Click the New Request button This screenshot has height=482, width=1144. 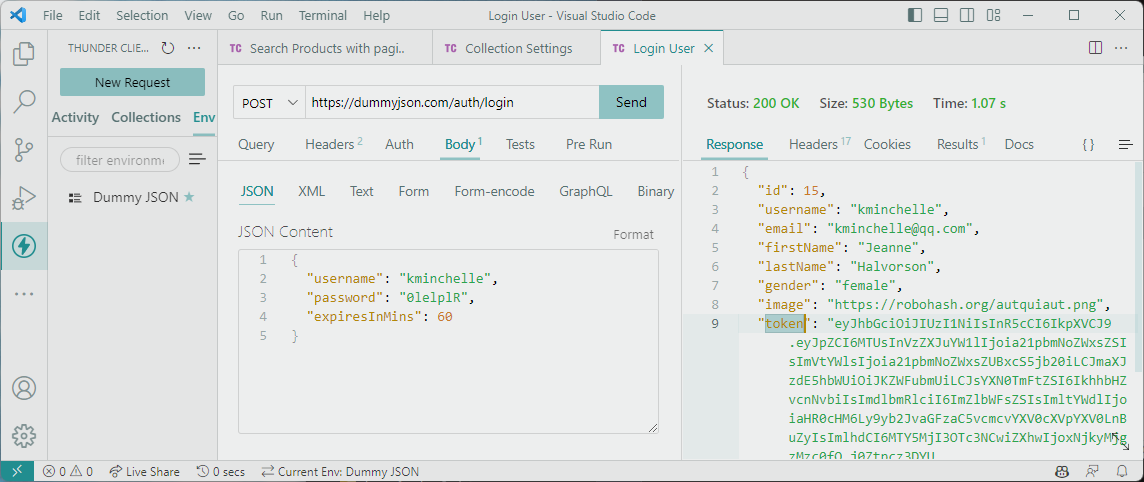[x=132, y=82]
